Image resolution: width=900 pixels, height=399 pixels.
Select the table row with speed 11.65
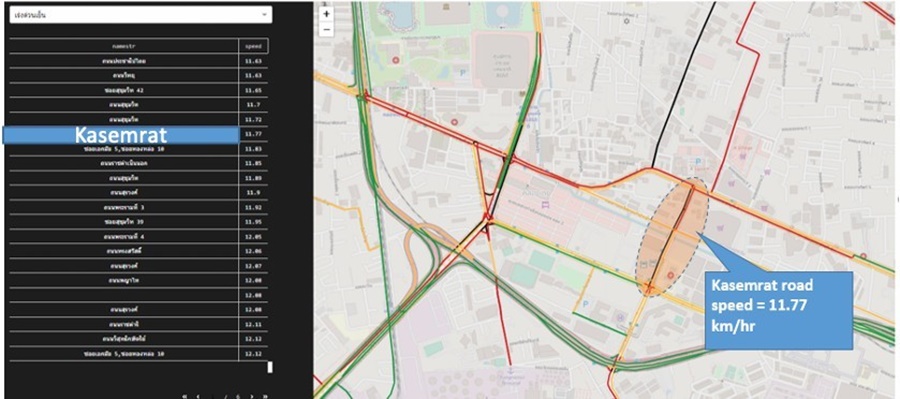tap(138, 90)
